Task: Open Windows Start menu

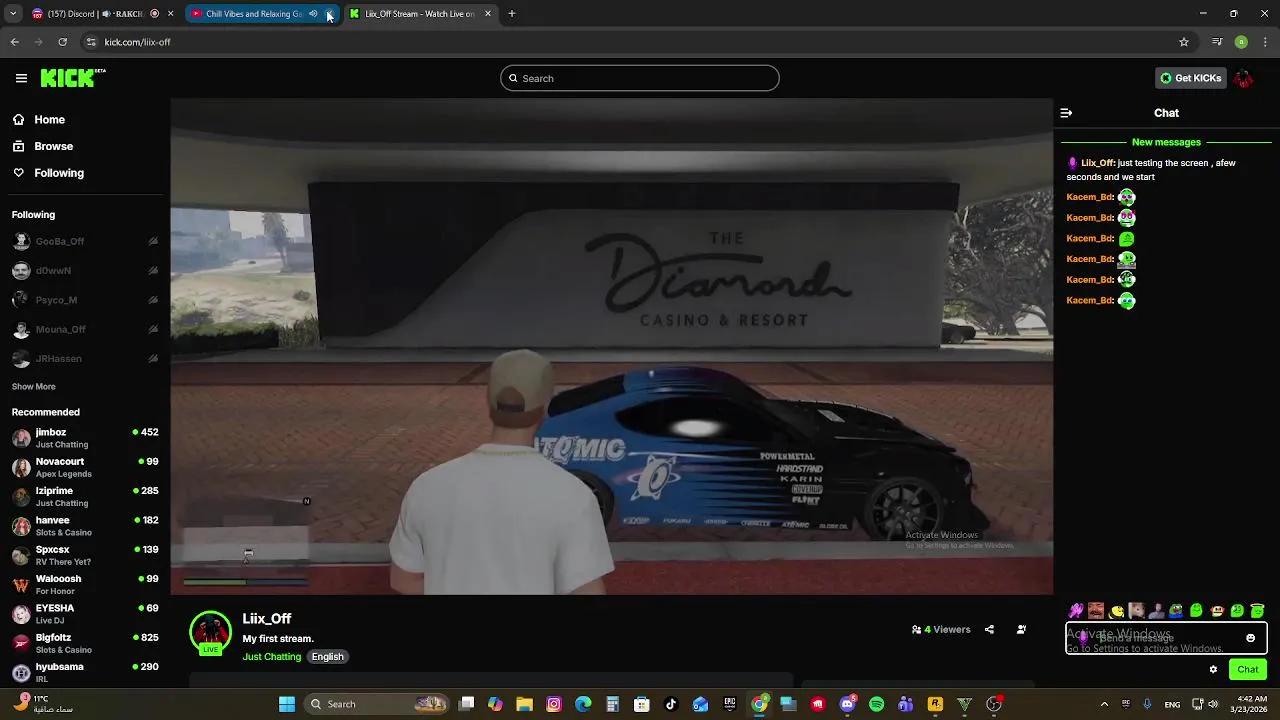Action: click(287, 704)
